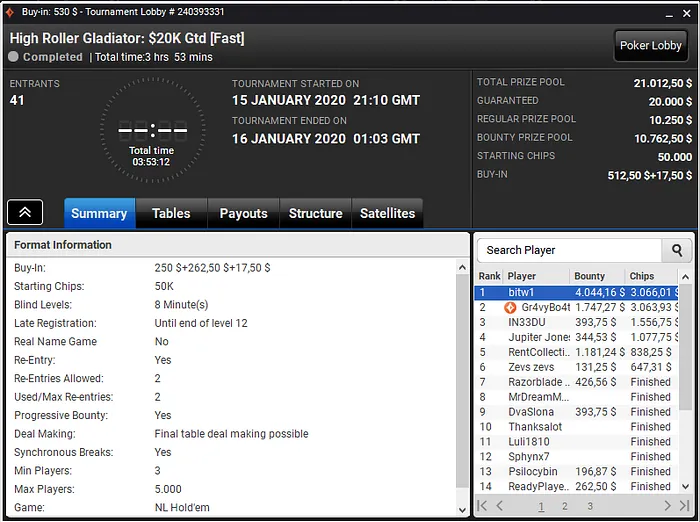
Task: Select the Thanksalot player row
Action: click(577, 427)
